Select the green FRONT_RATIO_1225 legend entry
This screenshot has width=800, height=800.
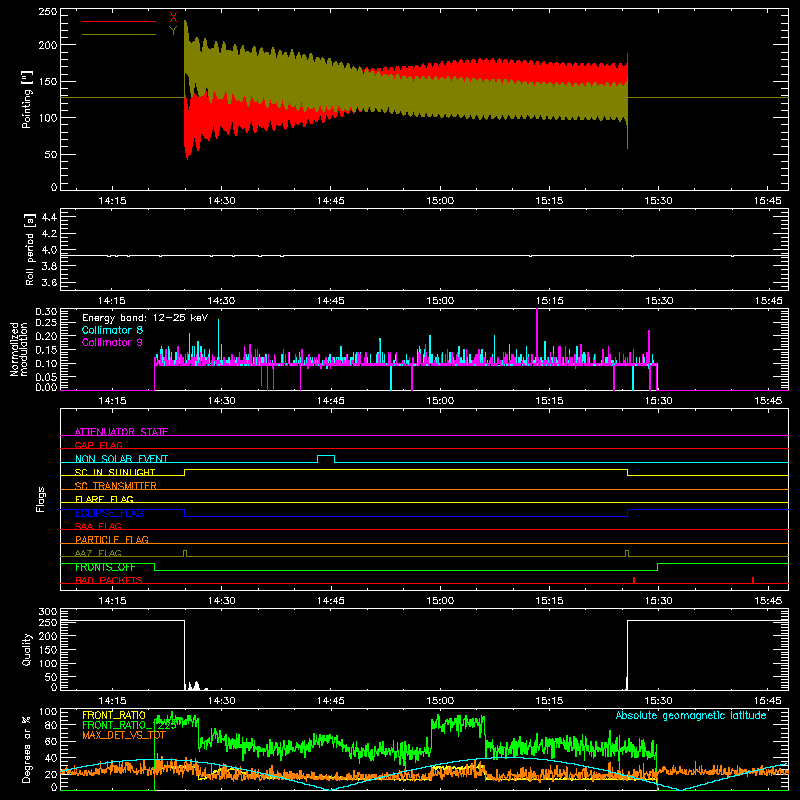(130, 725)
